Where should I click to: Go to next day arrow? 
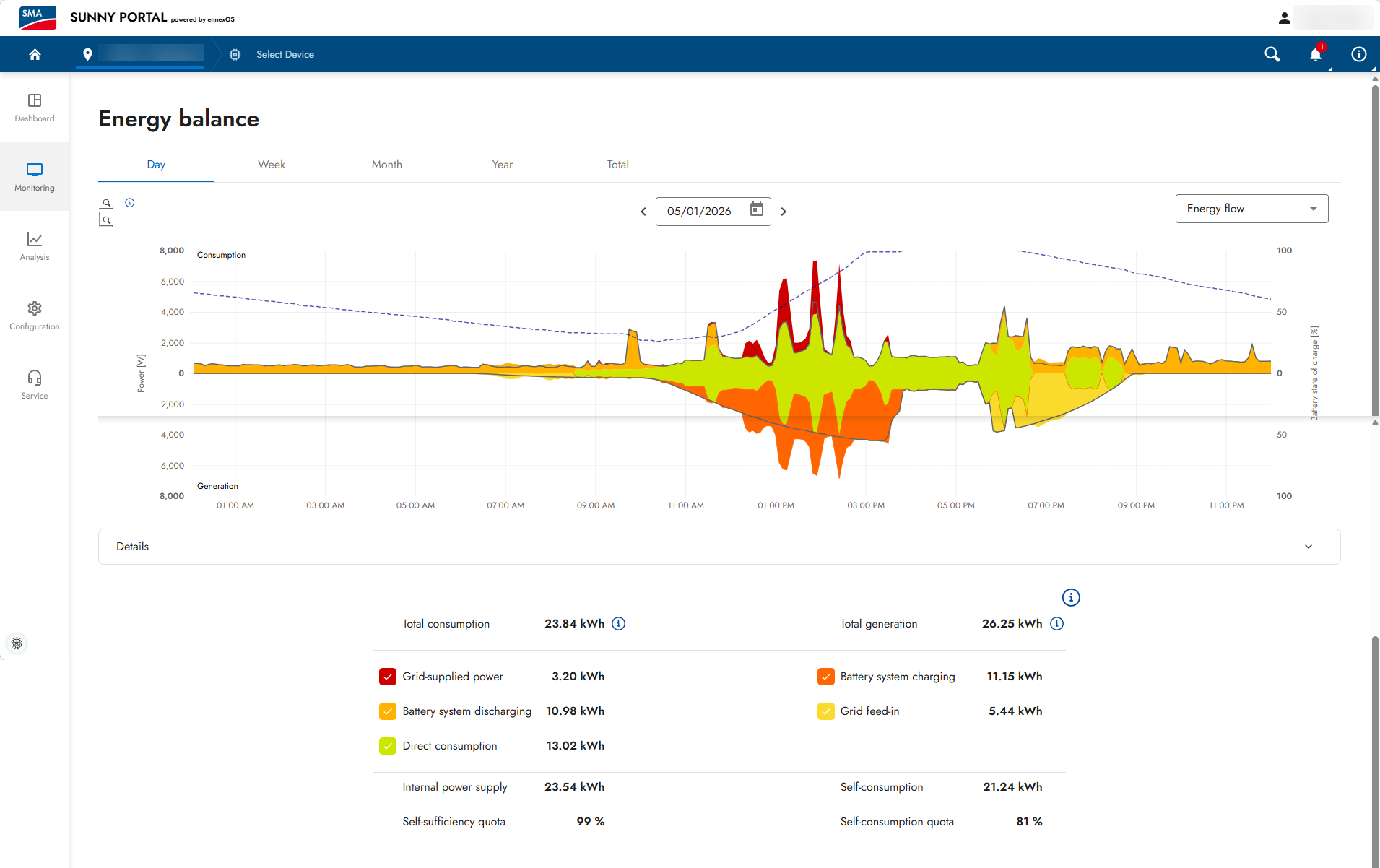(x=784, y=212)
